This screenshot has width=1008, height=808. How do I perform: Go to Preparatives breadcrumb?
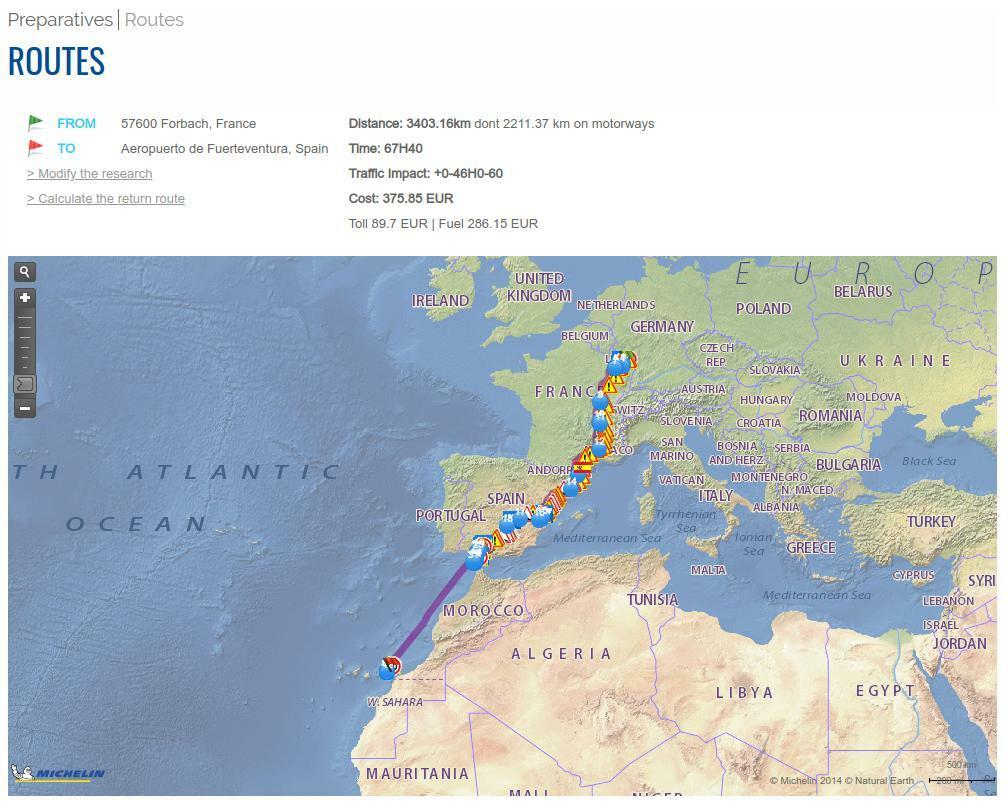[60, 20]
